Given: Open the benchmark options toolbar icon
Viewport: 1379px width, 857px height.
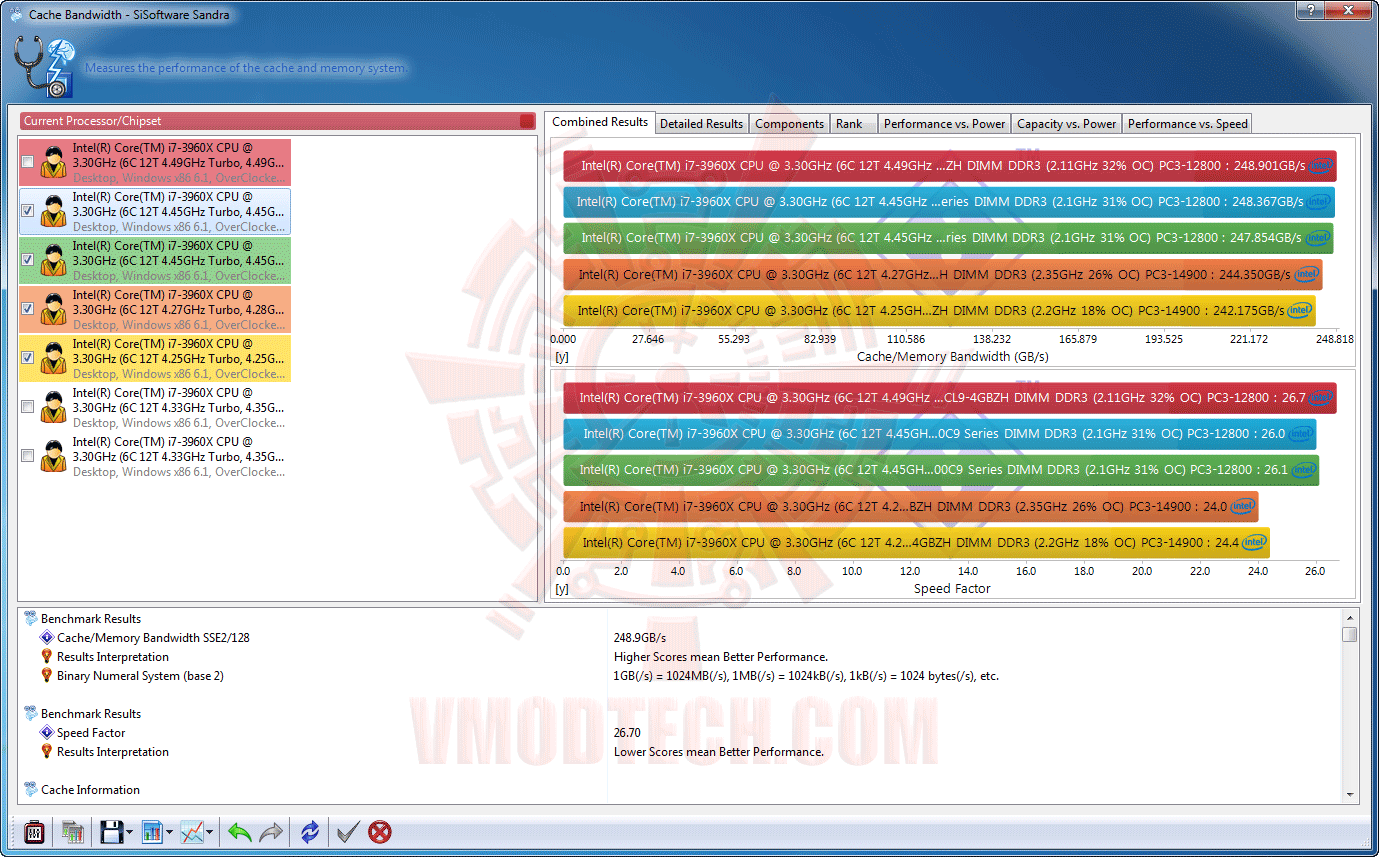Looking at the screenshot, I should click(x=34, y=831).
